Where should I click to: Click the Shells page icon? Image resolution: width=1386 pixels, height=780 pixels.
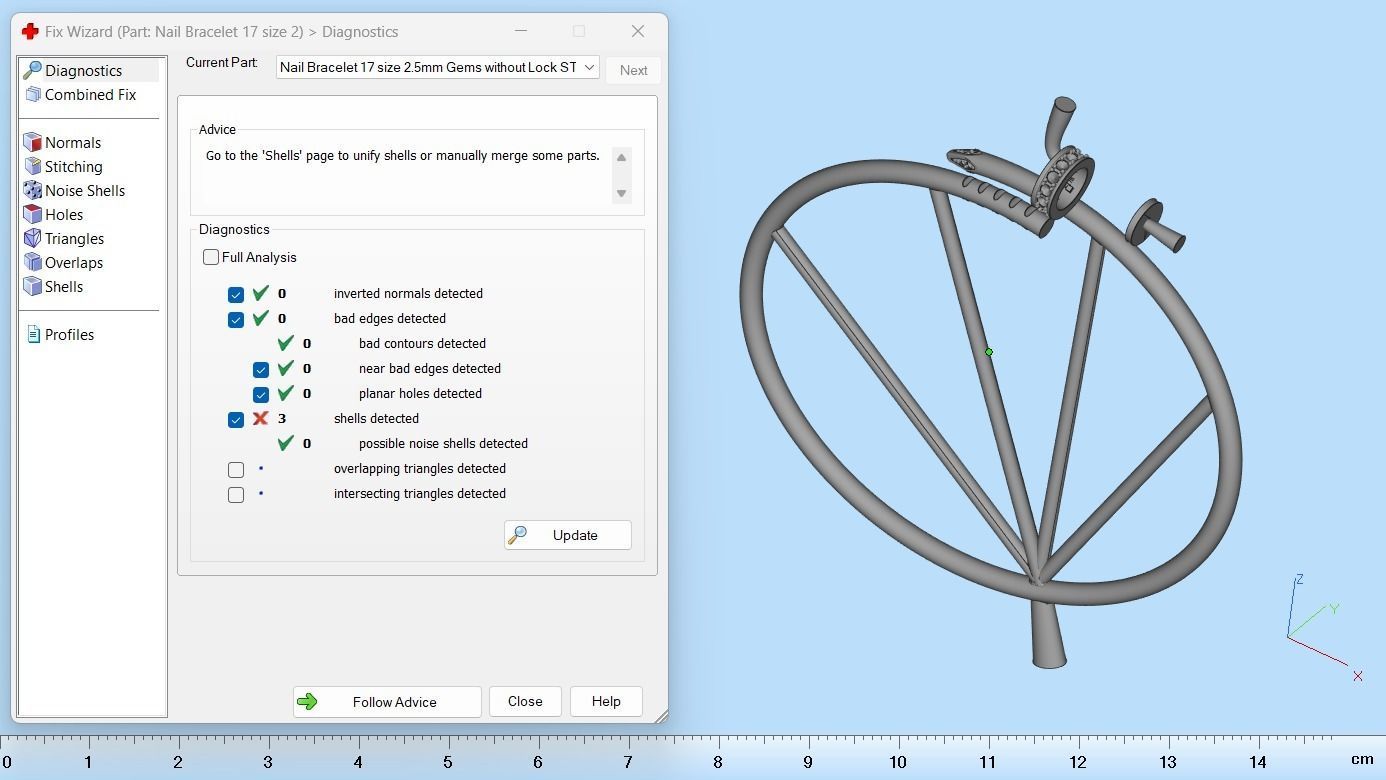[32, 286]
